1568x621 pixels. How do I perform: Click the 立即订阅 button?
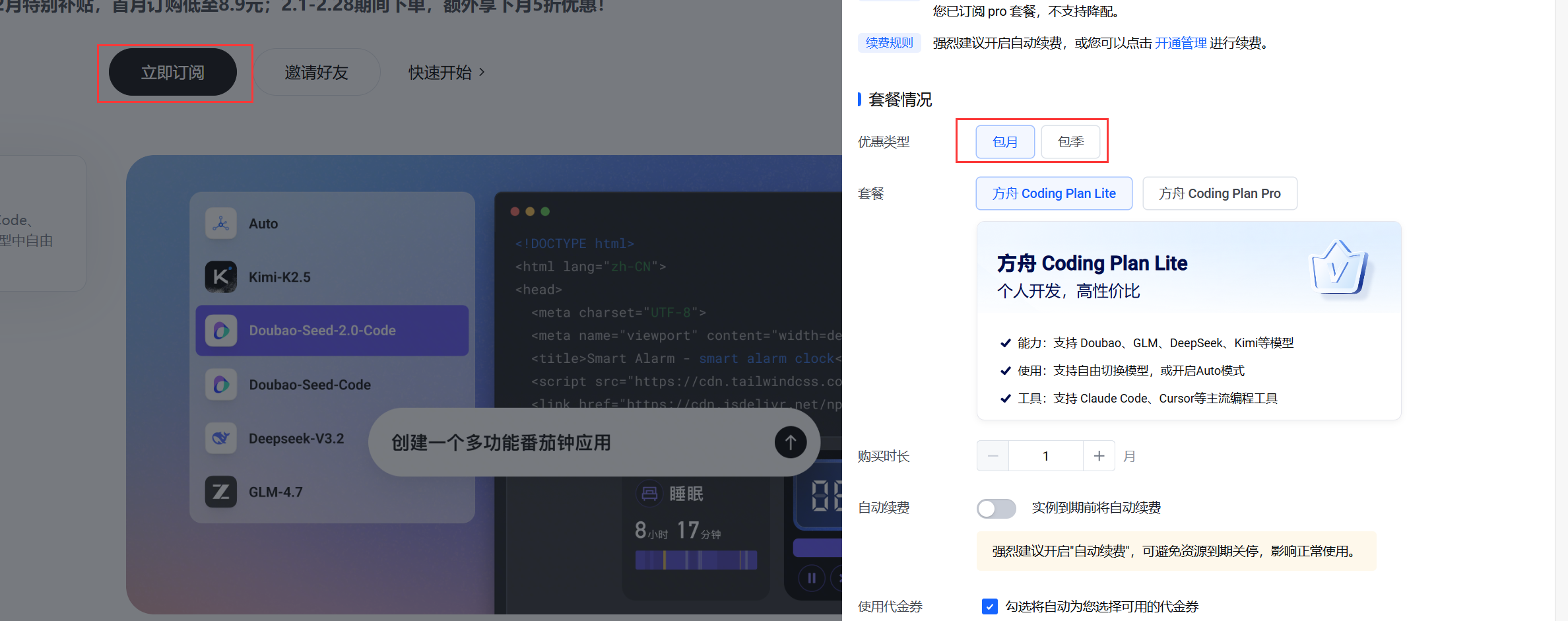pos(173,73)
